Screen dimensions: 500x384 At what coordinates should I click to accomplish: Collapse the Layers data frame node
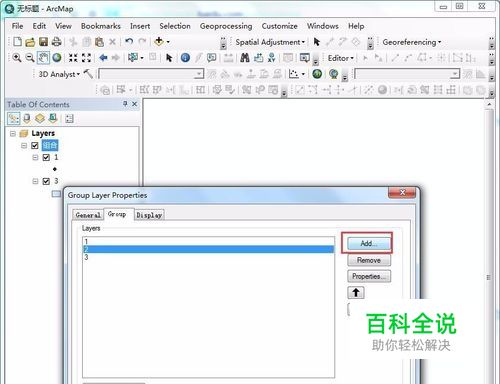(13, 134)
